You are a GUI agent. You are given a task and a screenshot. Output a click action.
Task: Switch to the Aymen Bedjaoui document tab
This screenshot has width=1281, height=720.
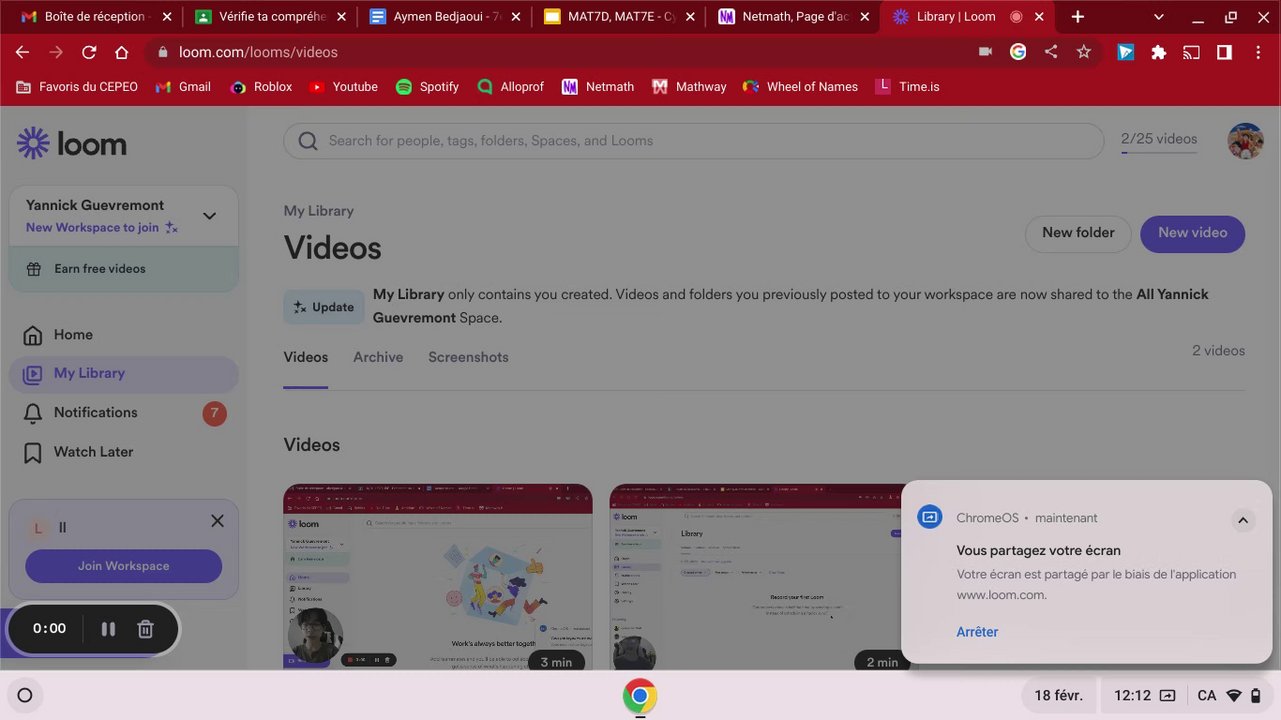coord(445,17)
